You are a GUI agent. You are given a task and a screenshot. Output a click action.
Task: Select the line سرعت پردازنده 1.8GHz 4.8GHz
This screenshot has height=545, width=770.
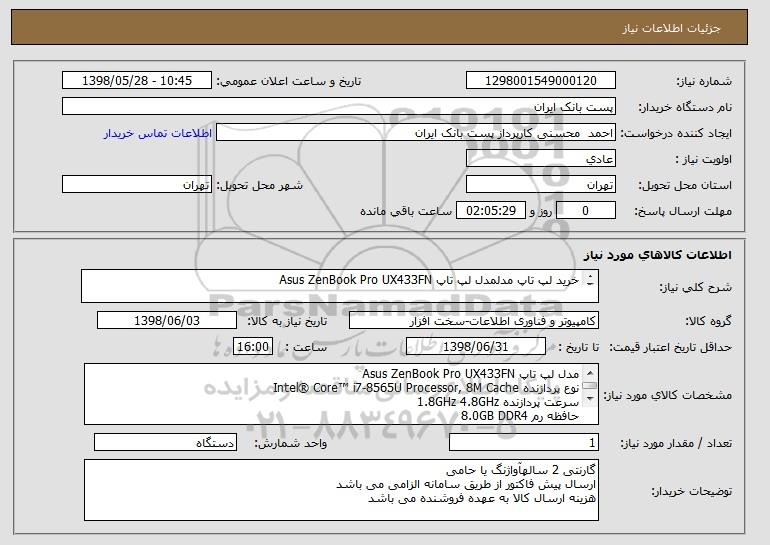pos(498,402)
